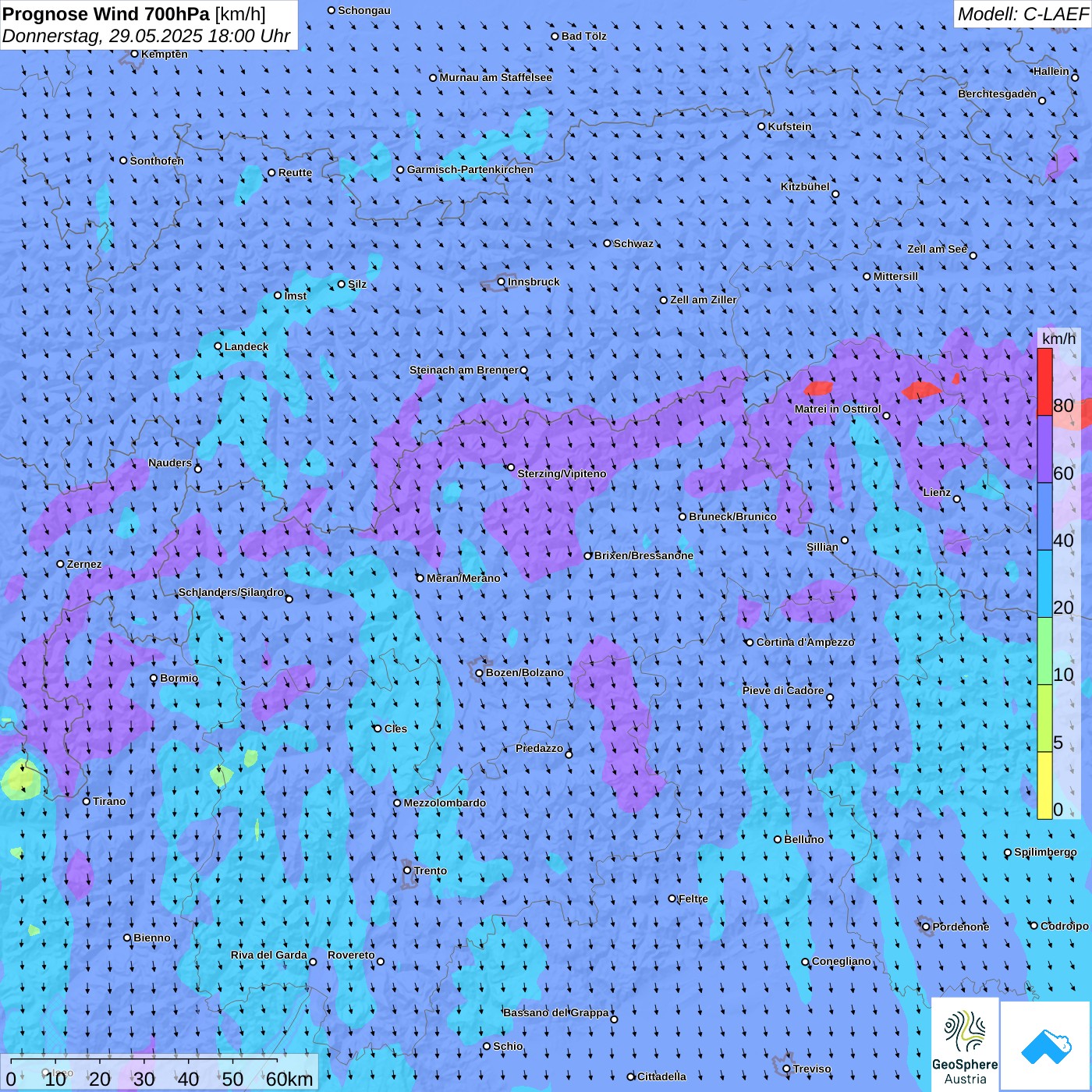Click the 'Steinach am Brenner' label

coord(464,370)
